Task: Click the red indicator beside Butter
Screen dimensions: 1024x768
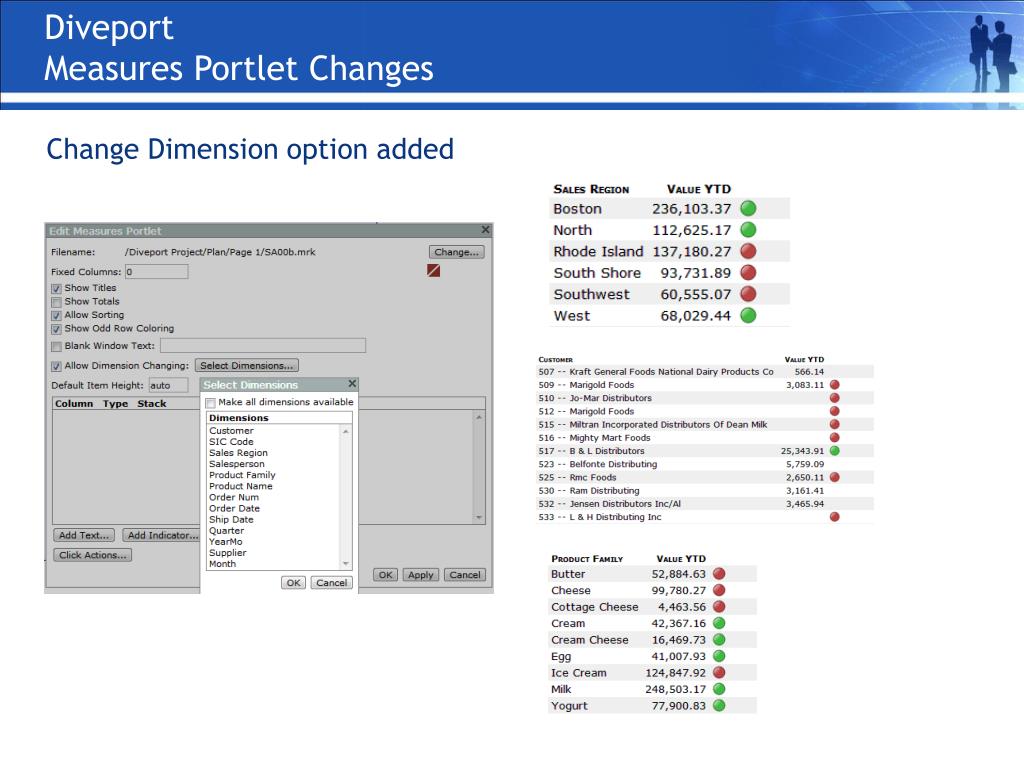Action: 718,574
